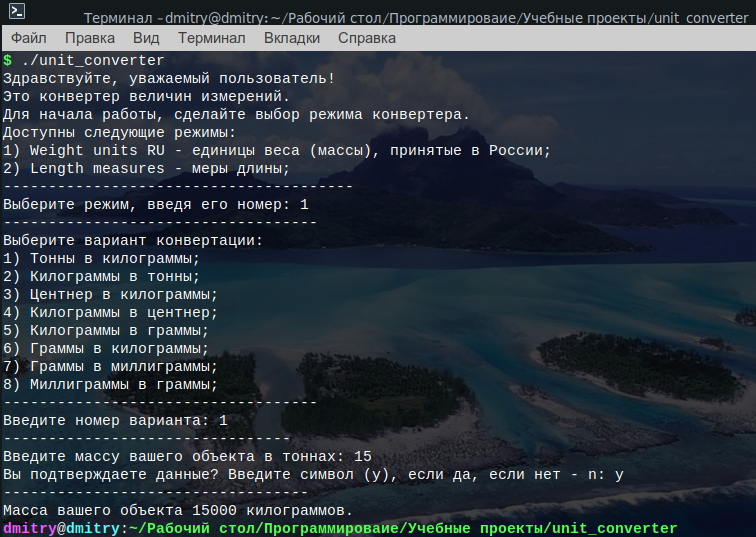Open the Вид menu
Viewport: 756px width, 537px height.
(x=146, y=38)
